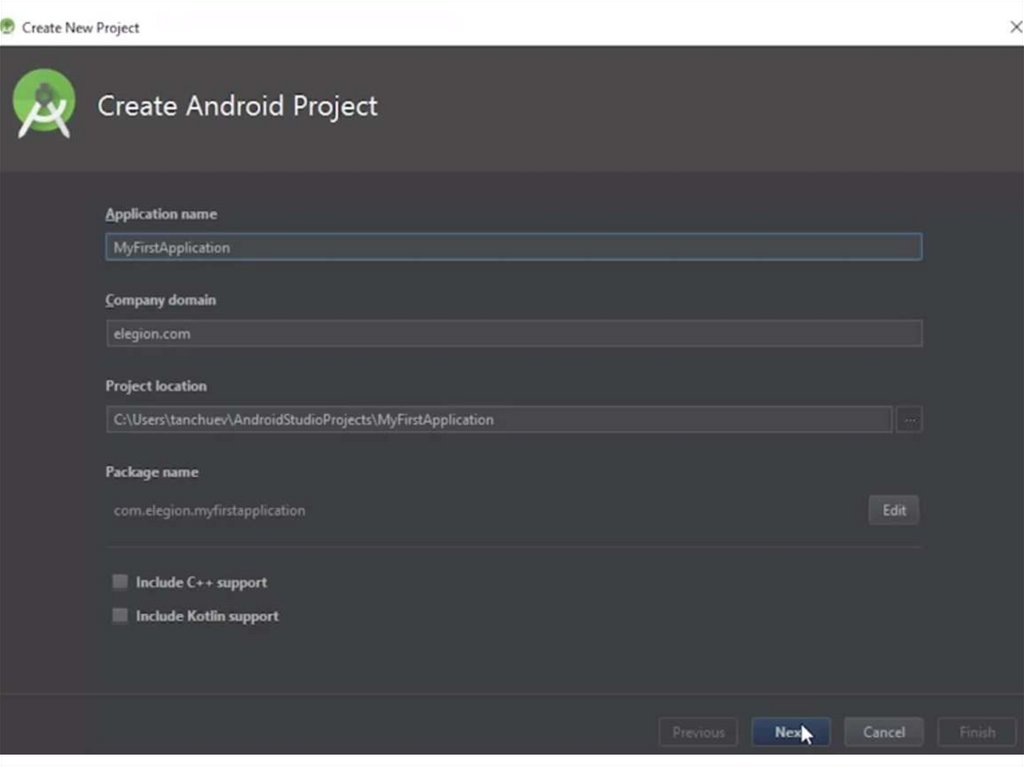Image resolution: width=1024 pixels, height=767 pixels.
Task: Click inside the Project location path field
Action: [498, 420]
